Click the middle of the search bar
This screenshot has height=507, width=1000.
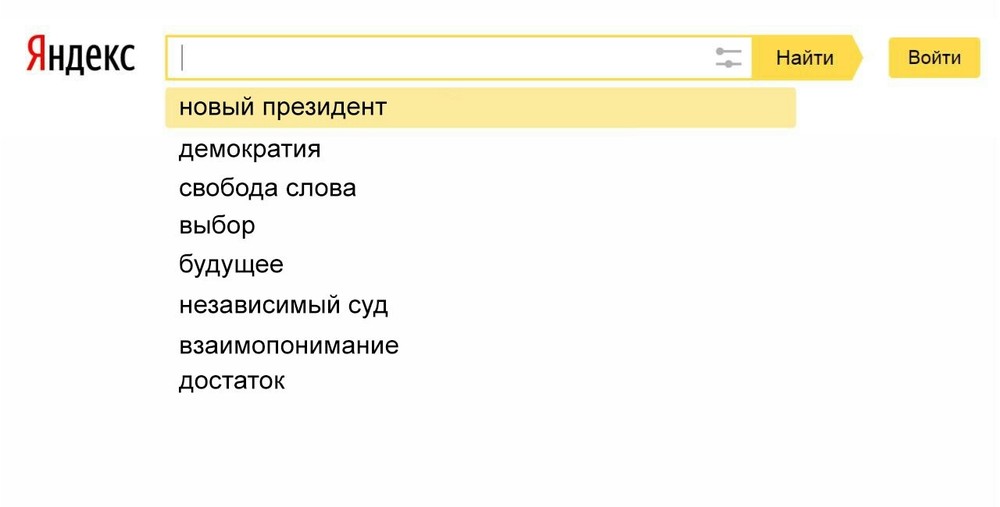coord(458,58)
